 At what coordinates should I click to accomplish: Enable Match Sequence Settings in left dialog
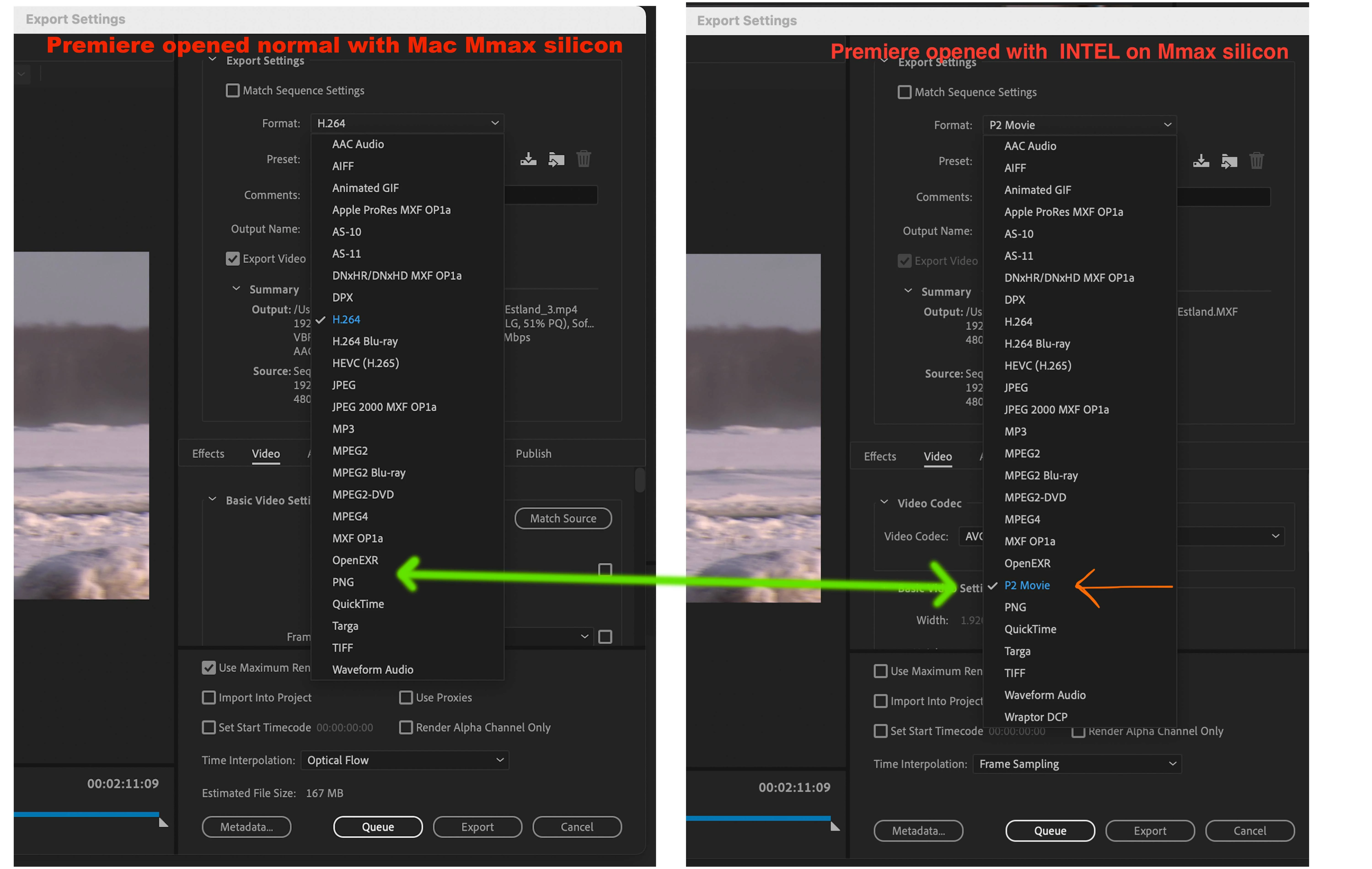(x=233, y=91)
